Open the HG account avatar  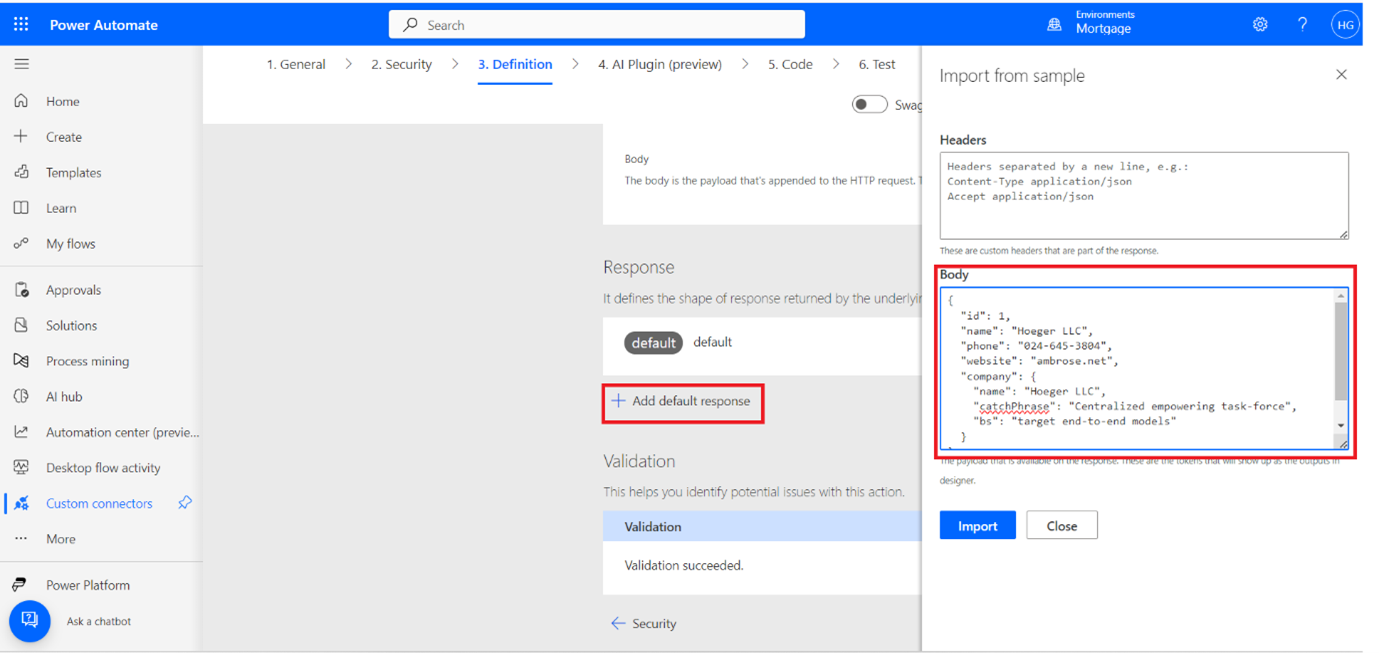[x=1345, y=25]
